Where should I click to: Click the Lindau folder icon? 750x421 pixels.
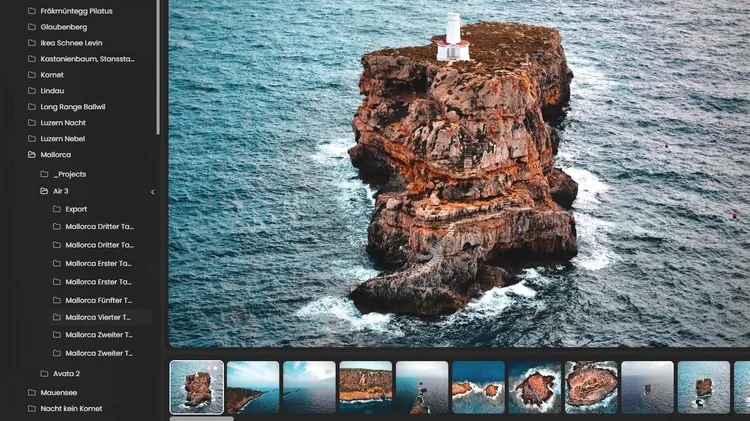pyautogui.click(x=32, y=91)
